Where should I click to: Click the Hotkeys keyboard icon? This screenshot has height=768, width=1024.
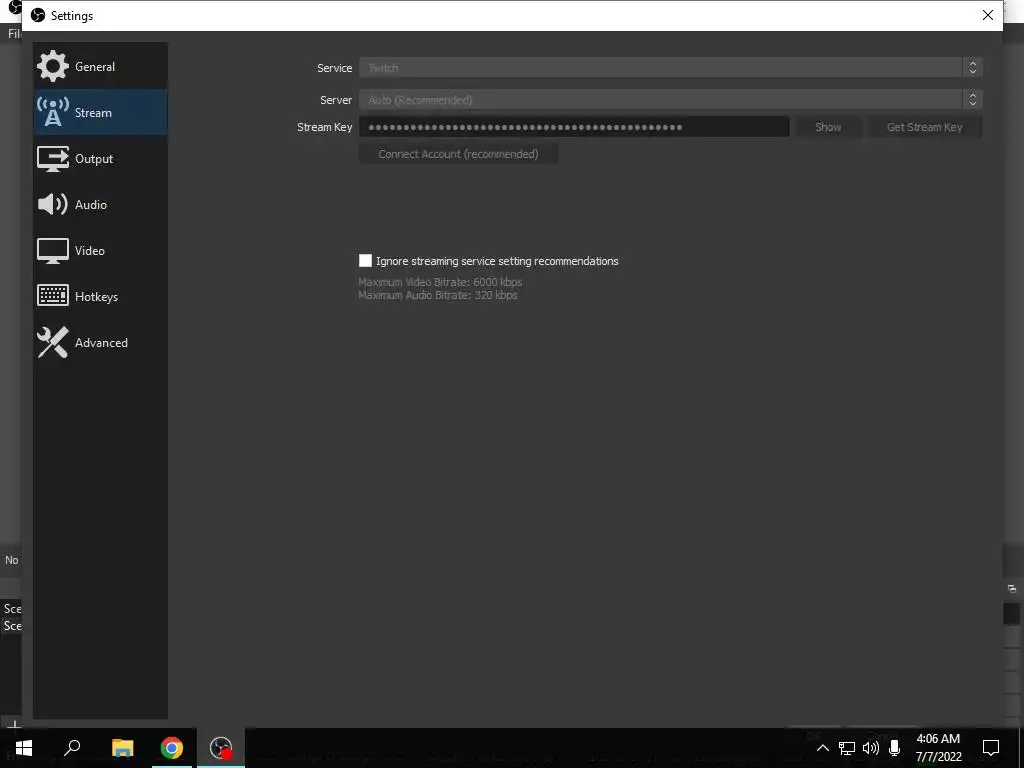click(x=52, y=295)
